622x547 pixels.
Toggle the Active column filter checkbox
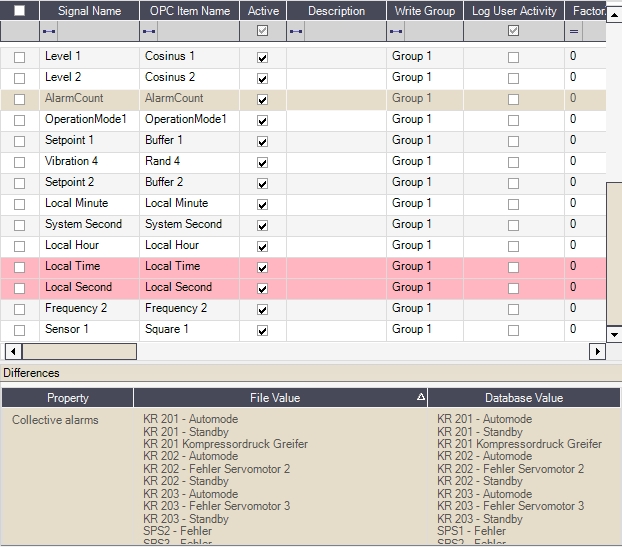tap(262, 32)
